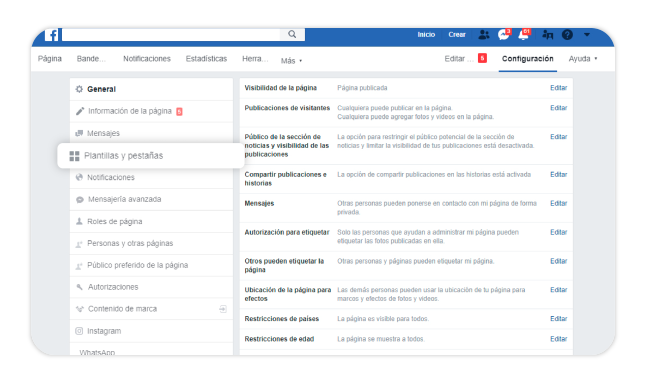Click the bubble icon for Mensajería avanzada
This screenshot has width=646, height=383.
(80, 199)
